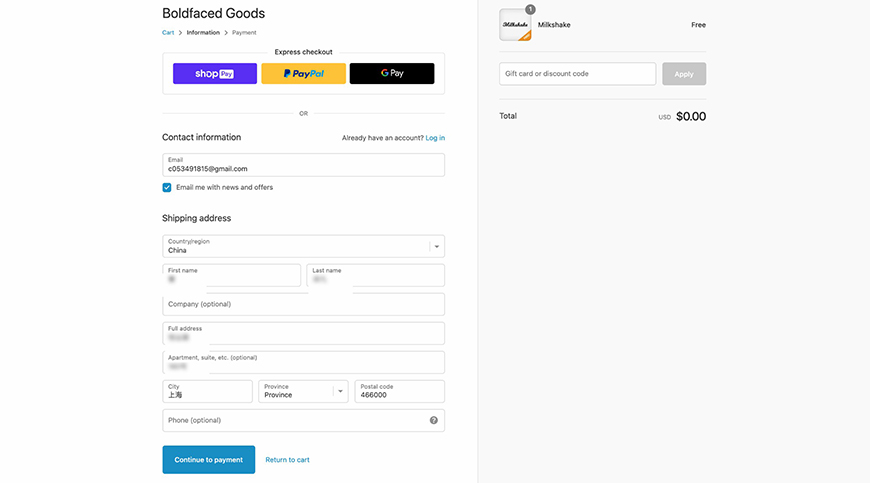Click the phone help question mark icon
The height and width of the screenshot is (483, 870).
pos(433,420)
